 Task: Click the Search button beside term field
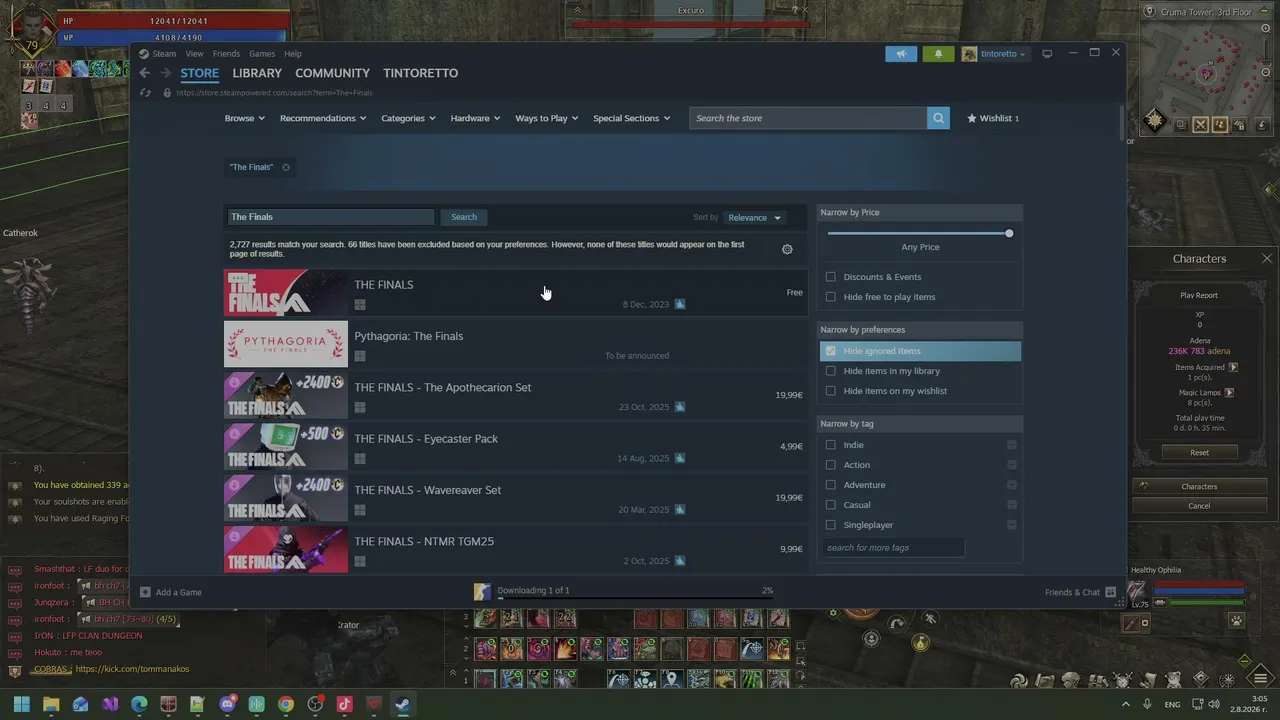[x=464, y=217]
